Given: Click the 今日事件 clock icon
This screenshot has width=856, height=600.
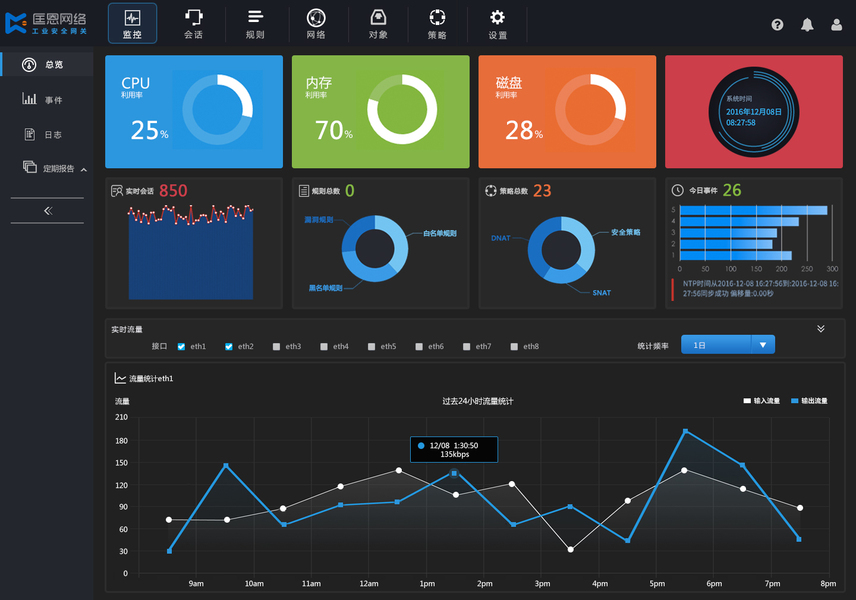Looking at the screenshot, I should tap(677, 190).
